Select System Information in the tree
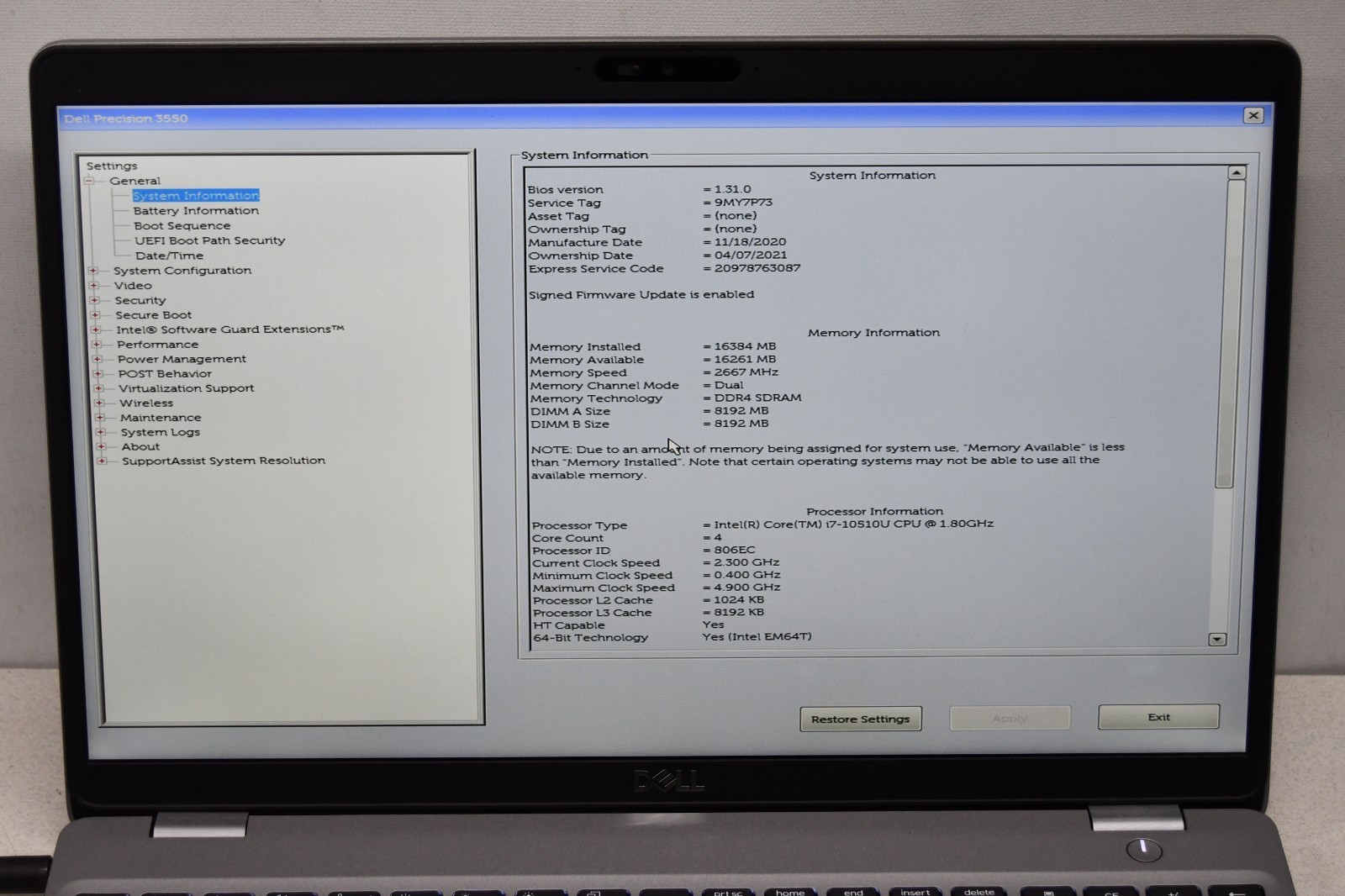1345x896 pixels. tap(196, 196)
